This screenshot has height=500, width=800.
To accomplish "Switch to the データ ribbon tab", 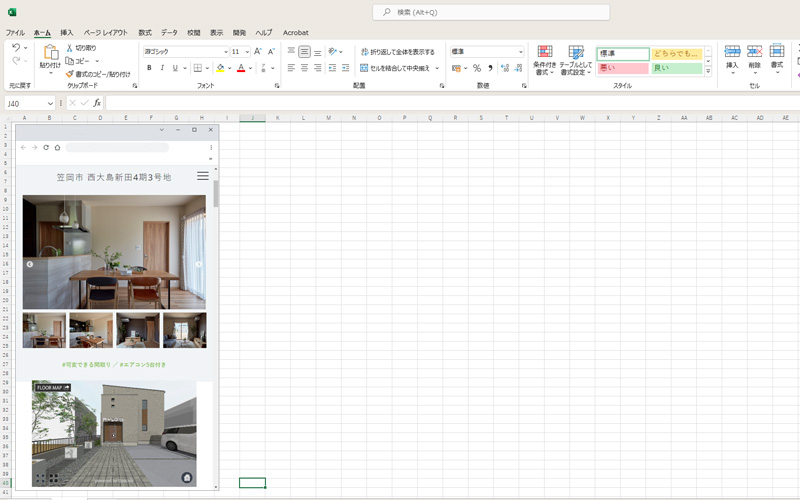I will coord(169,32).
